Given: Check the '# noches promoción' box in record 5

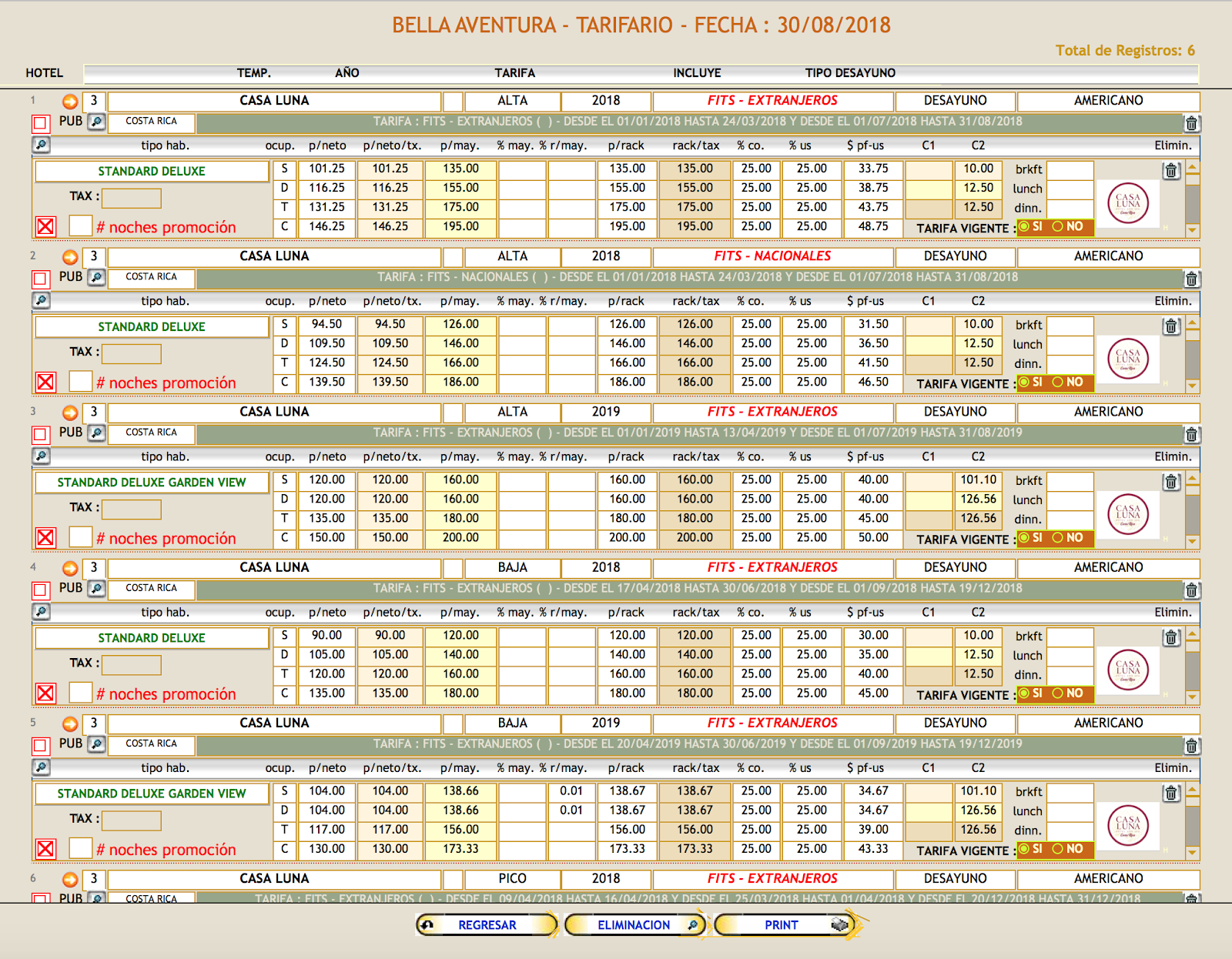Looking at the screenshot, I should coord(81,847).
